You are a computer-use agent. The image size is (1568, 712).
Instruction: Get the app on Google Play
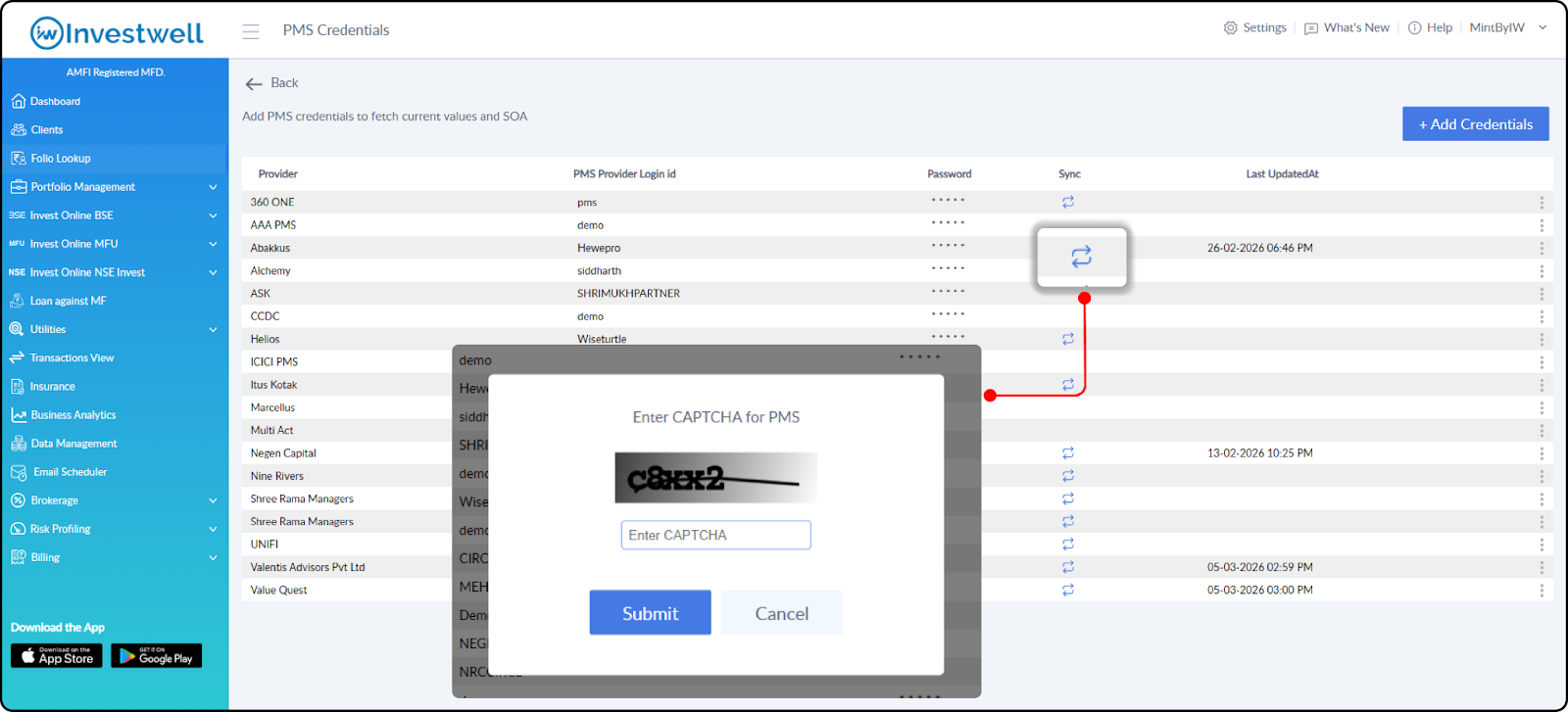coord(157,655)
